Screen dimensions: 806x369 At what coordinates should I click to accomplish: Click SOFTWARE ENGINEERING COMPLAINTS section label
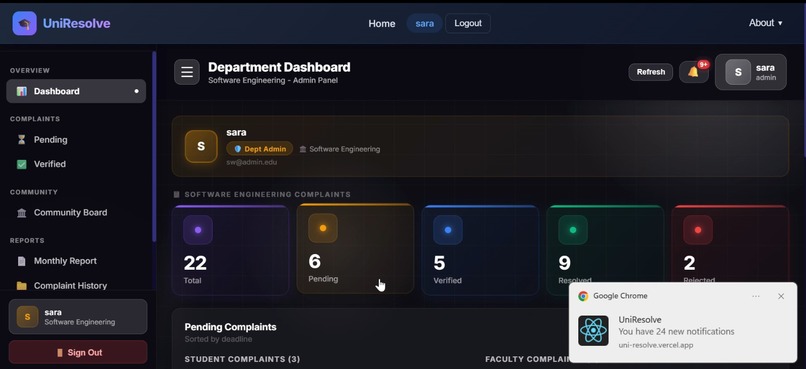[x=267, y=195]
